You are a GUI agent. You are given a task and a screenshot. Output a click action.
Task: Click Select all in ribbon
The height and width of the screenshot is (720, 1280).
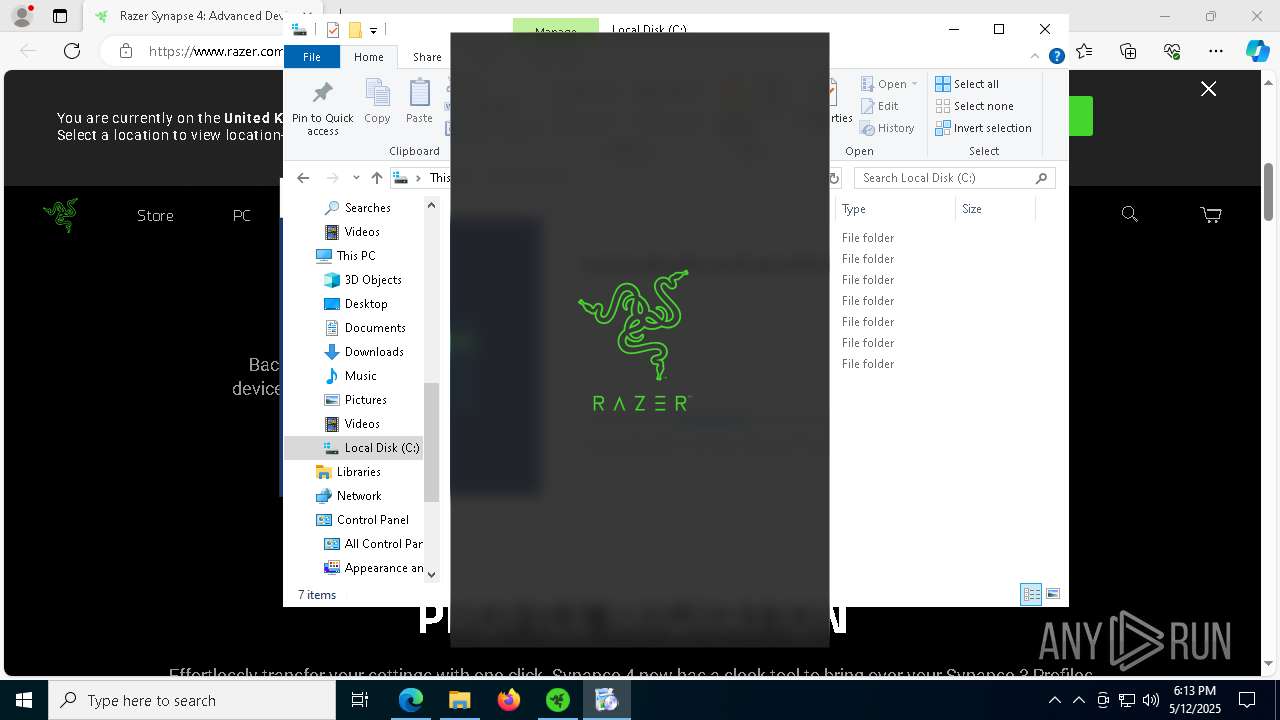tap(967, 84)
